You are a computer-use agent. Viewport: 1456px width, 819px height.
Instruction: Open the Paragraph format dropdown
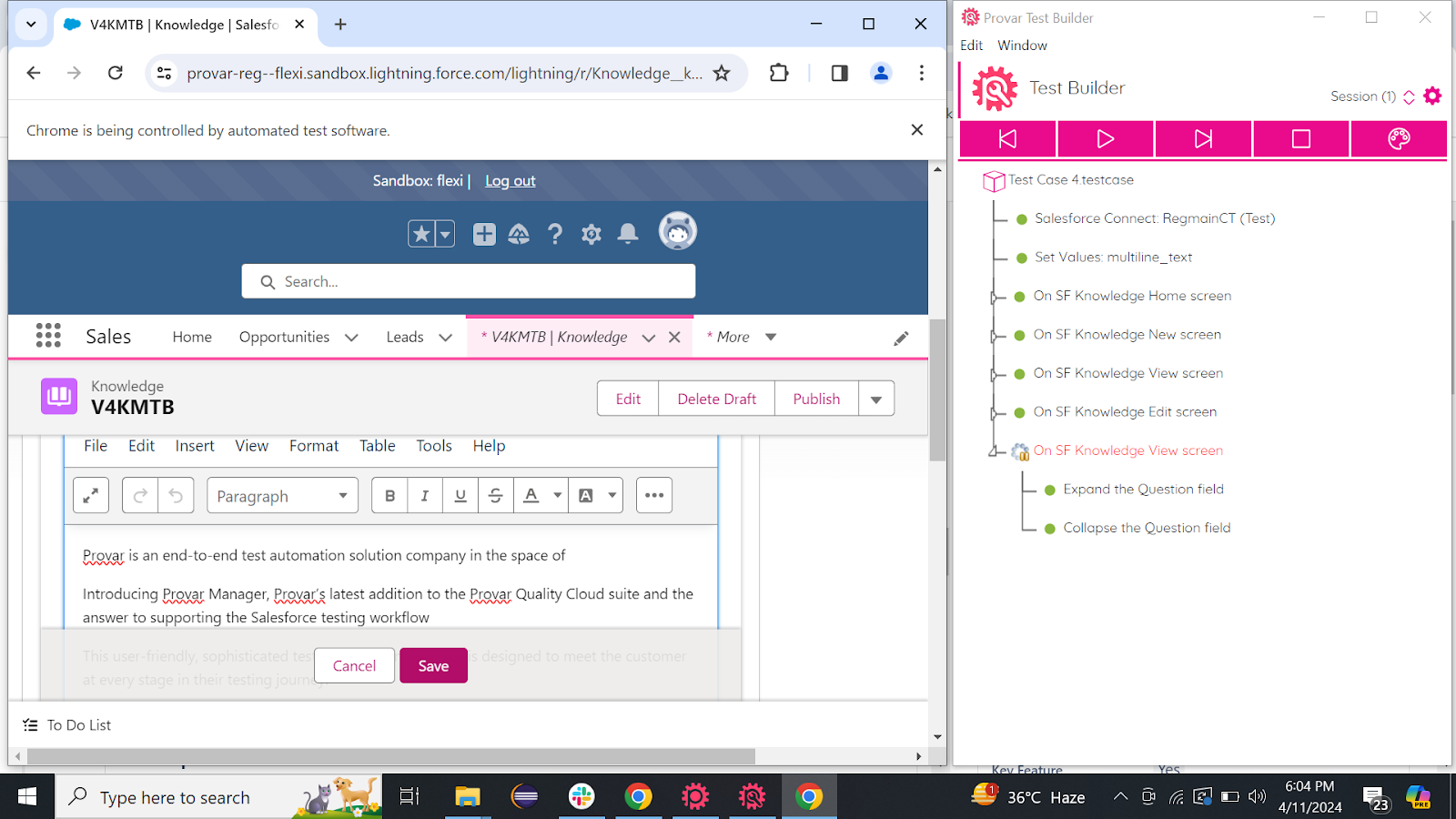282,495
